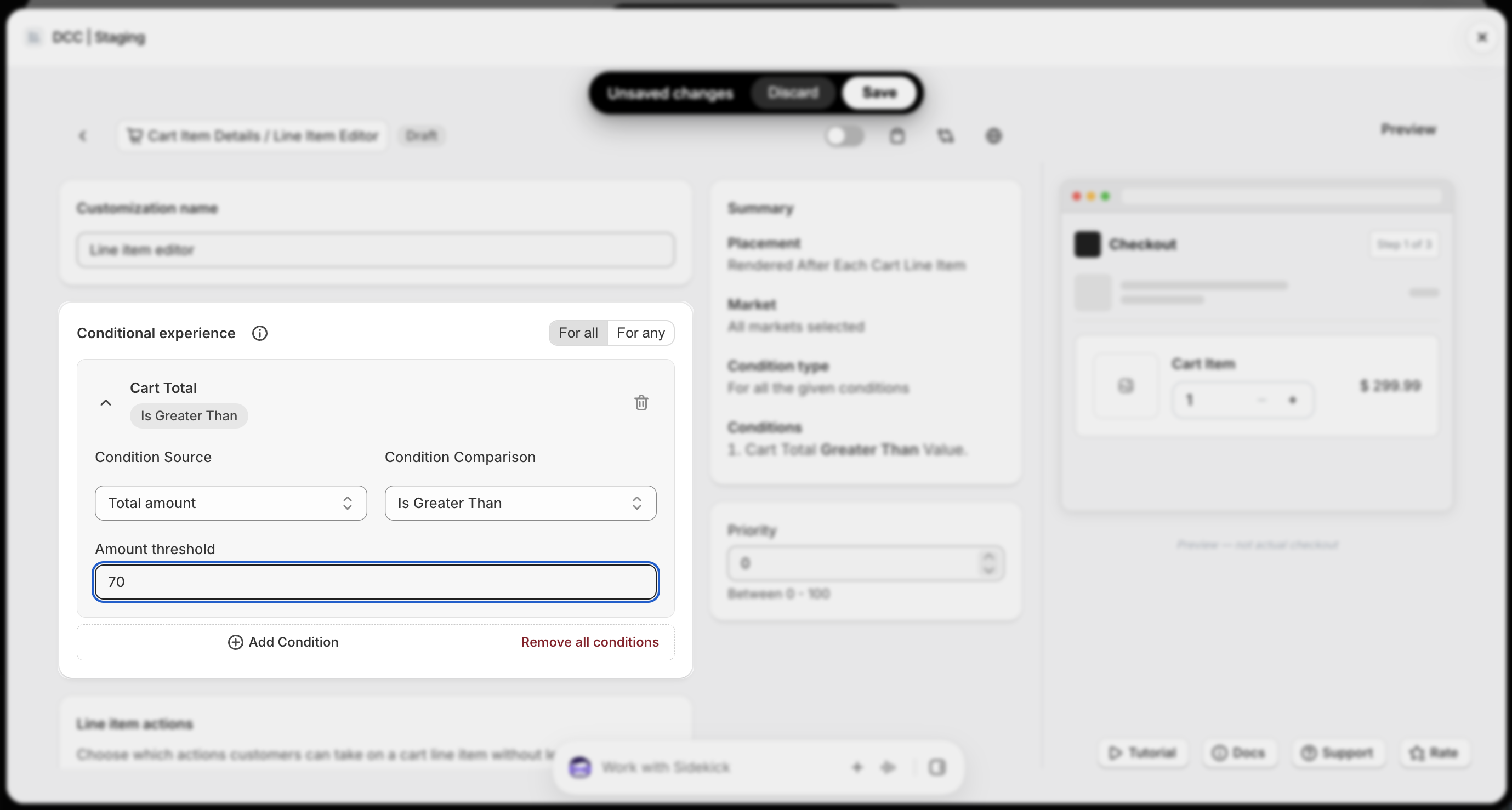Click the Preview heading text

pos(1408,129)
